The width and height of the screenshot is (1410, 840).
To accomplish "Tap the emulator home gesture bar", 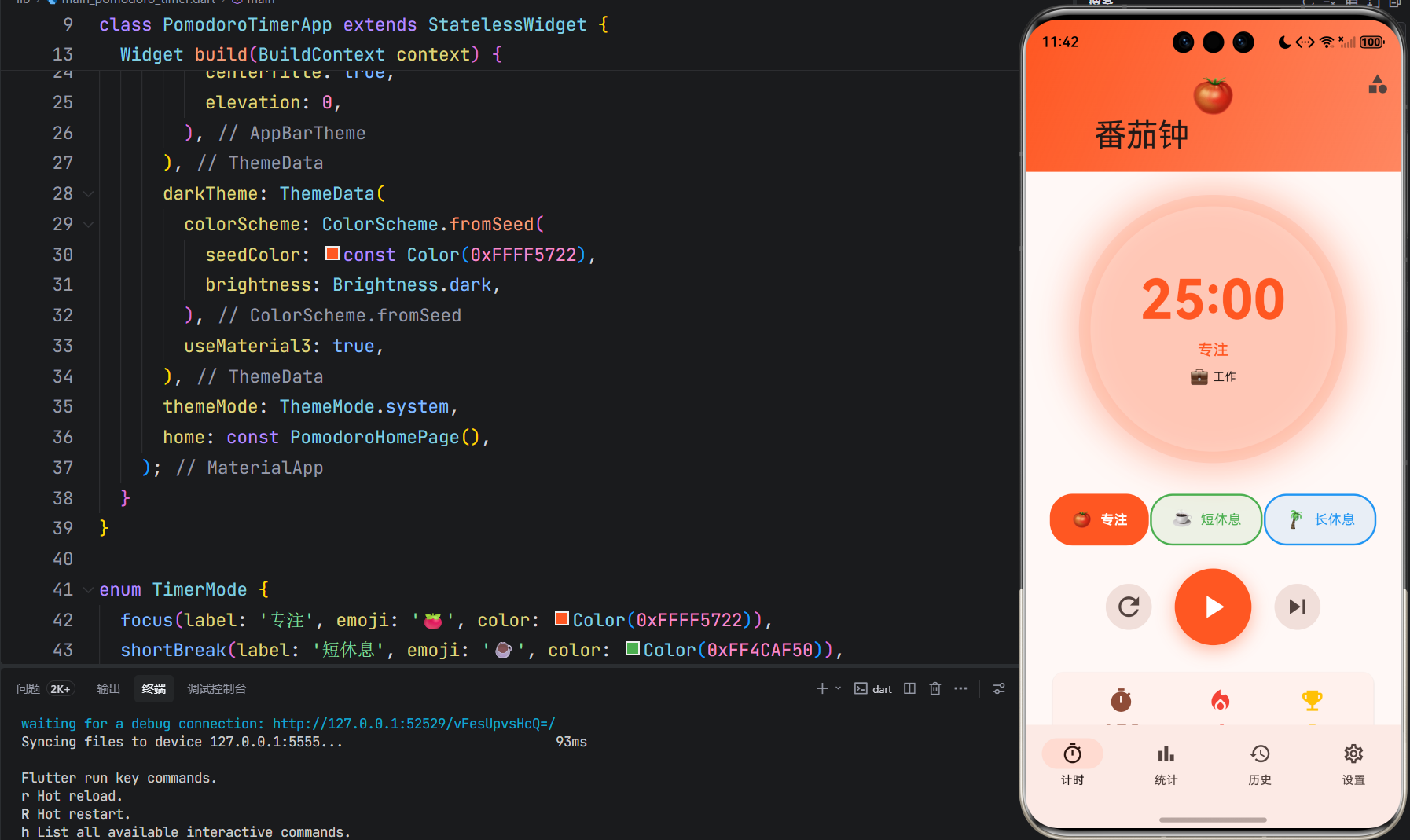I will (1213, 820).
